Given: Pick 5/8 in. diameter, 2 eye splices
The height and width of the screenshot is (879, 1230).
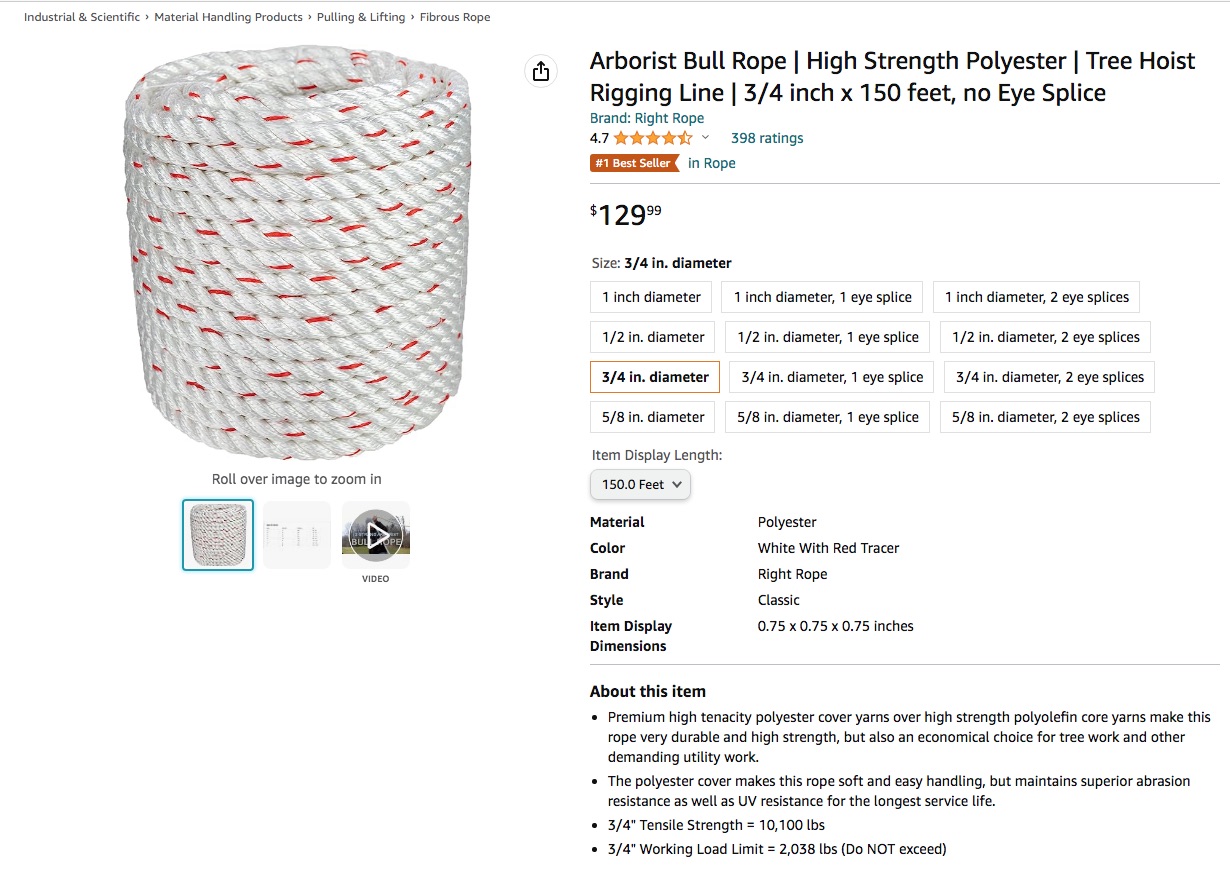Looking at the screenshot, I should [1045, 417].
